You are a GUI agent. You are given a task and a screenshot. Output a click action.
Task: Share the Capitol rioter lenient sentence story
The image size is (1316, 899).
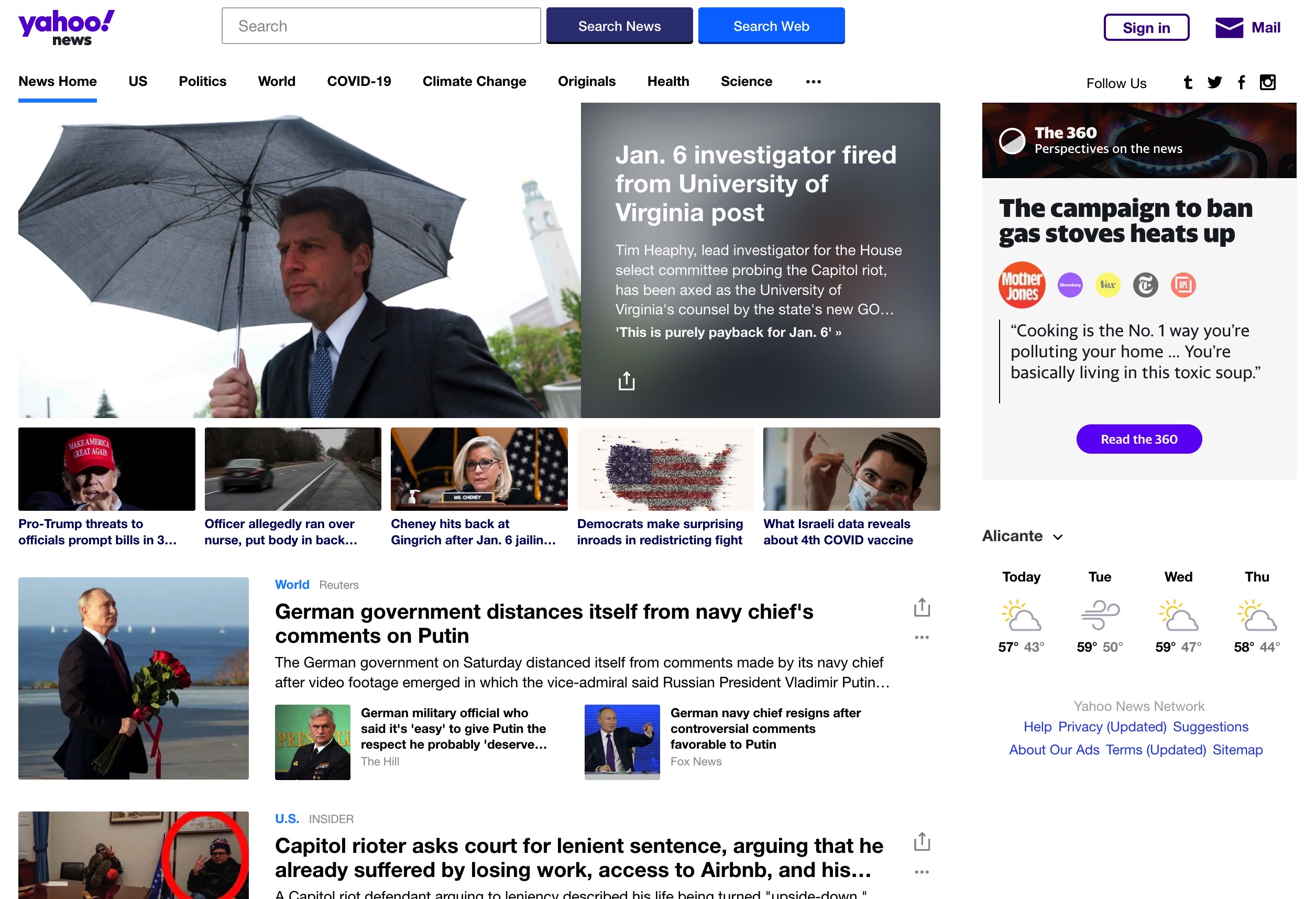pos(922,841)
